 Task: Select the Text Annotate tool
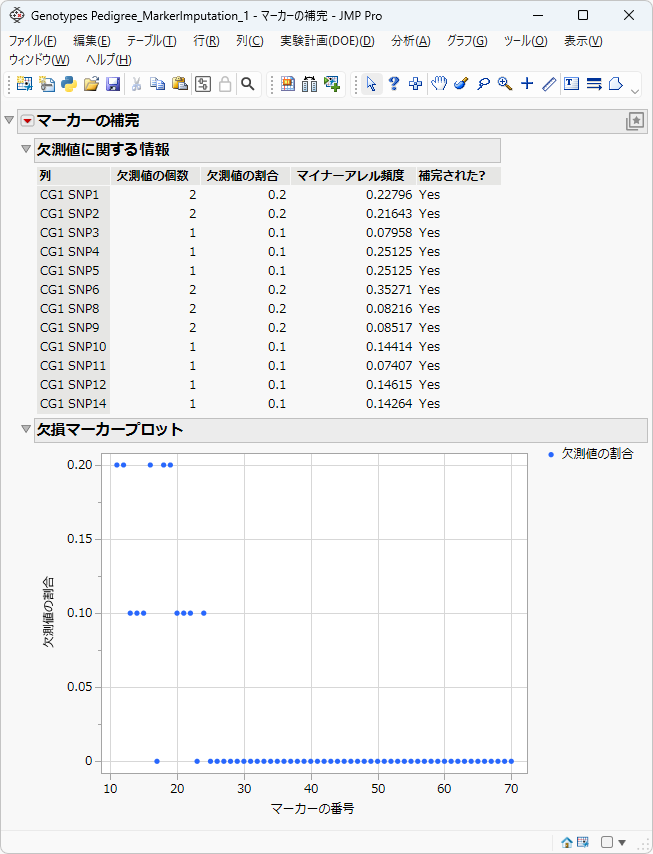pyautogui.click(x=571, y=83)
